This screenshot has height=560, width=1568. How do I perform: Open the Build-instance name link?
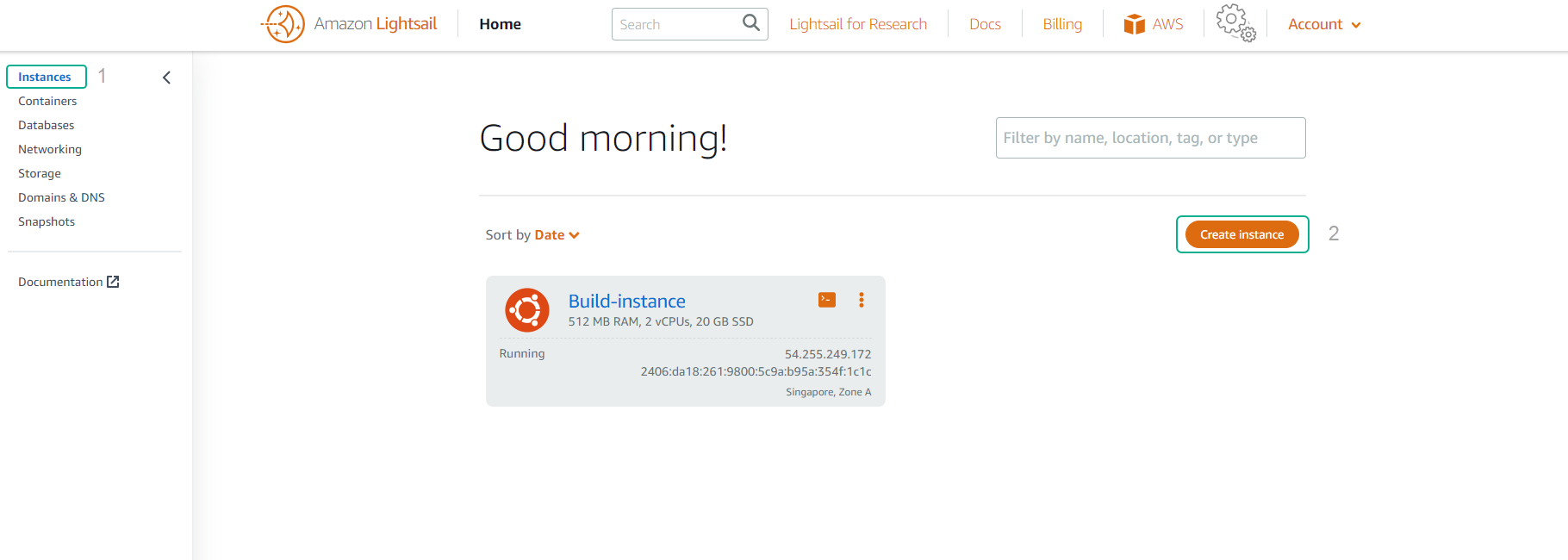pyautogui.click(x=627, y=301)
